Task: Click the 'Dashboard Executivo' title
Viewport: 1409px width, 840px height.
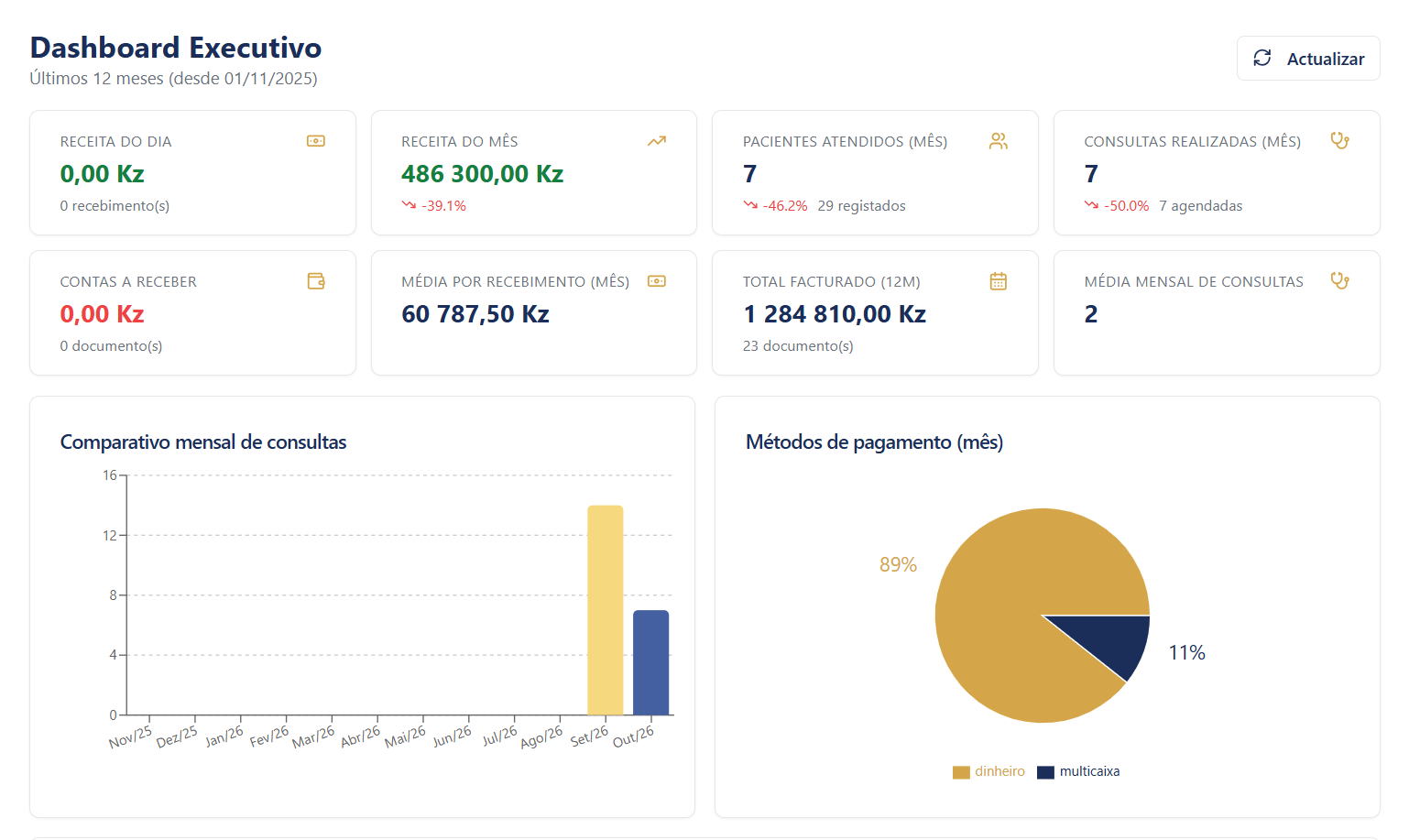Action: pos(176,48)
